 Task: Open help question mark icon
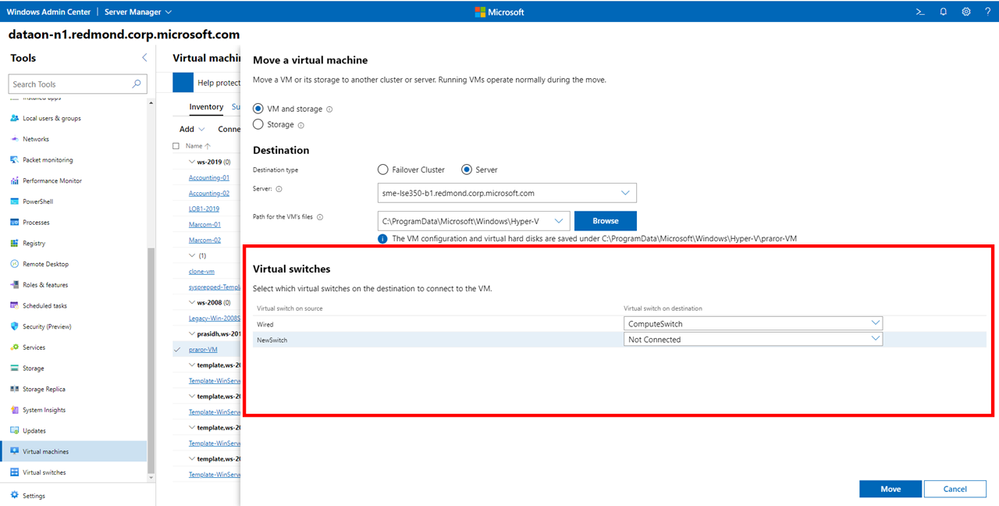click(x=988, y=11)
